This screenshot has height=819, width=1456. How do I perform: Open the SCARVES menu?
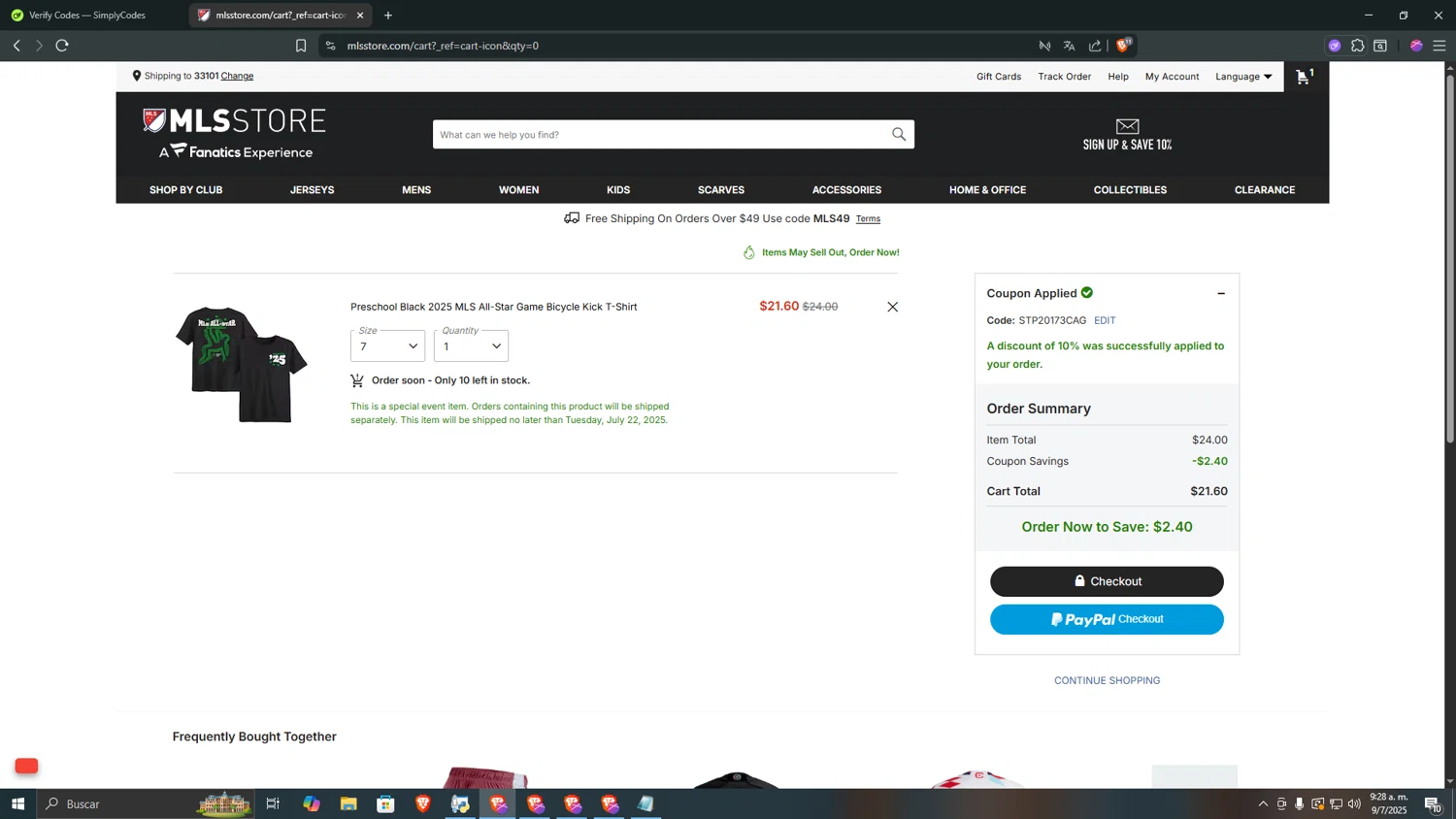[x=721, y=190]
